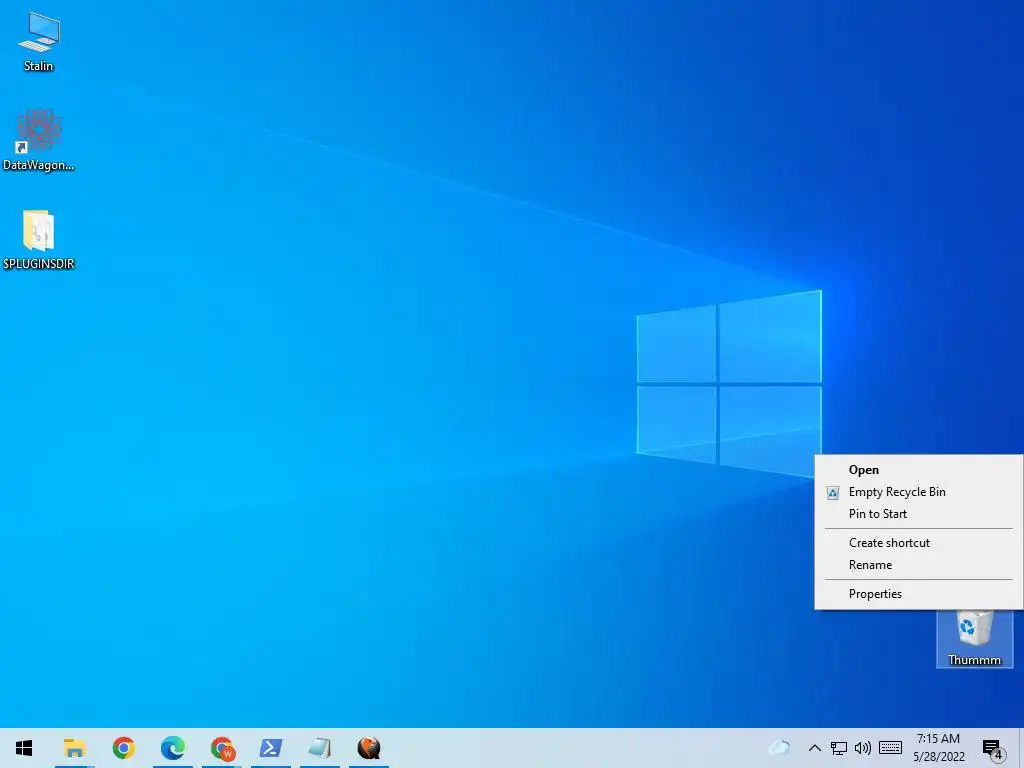
Task: Open network status tray icon
Action: 839,748
